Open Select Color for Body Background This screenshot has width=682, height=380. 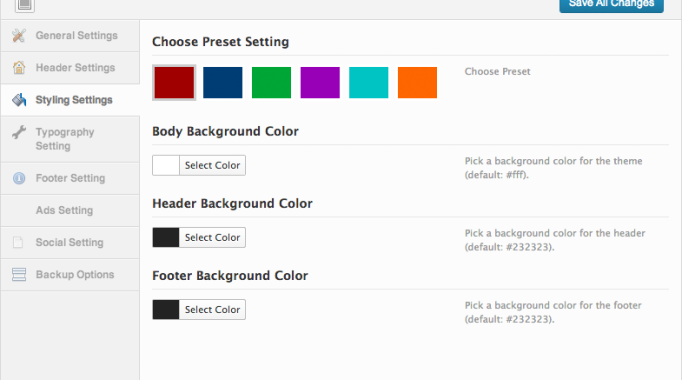click(x=212, y=165)
